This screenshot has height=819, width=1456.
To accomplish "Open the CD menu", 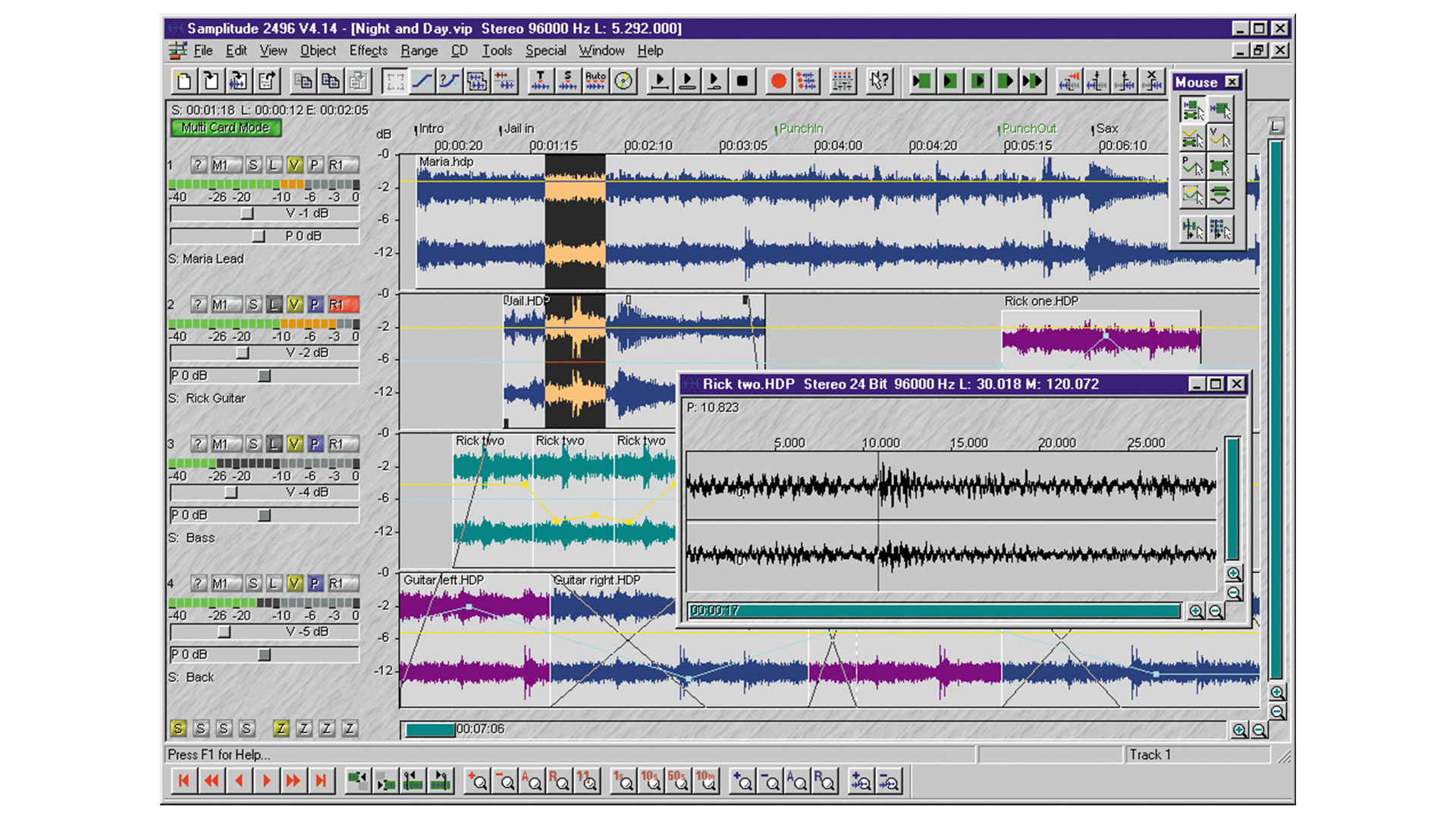I will click(460, 51).
